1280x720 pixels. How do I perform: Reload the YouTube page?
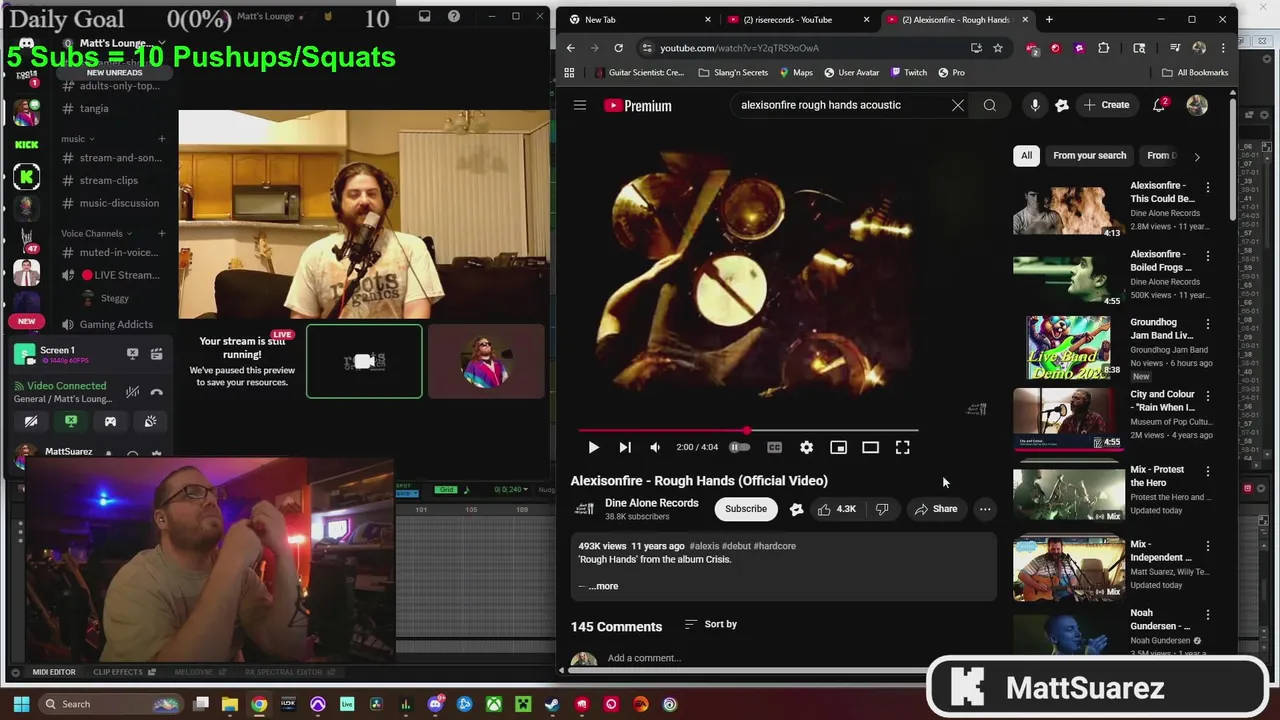[x=618, y=48]
